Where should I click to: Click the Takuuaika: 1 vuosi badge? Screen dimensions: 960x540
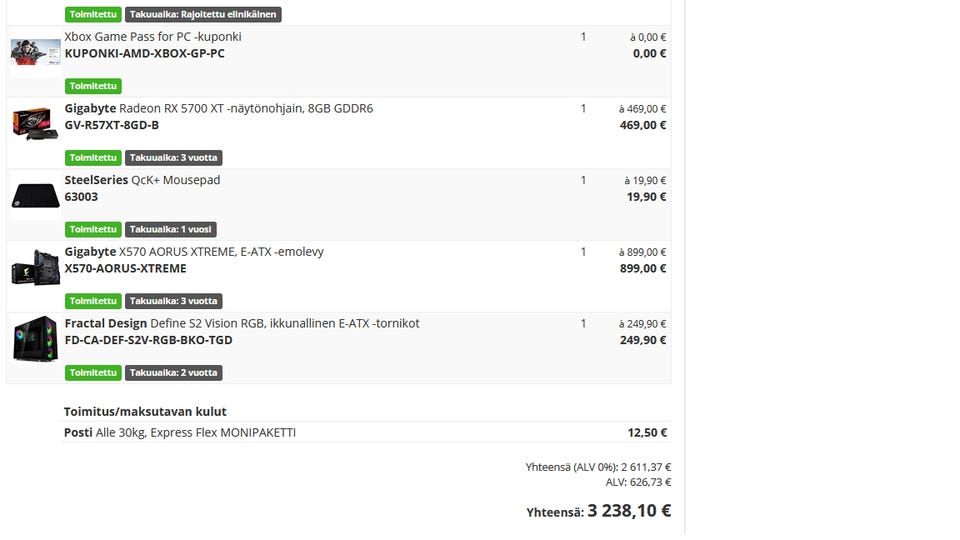[x=170, y=229]
